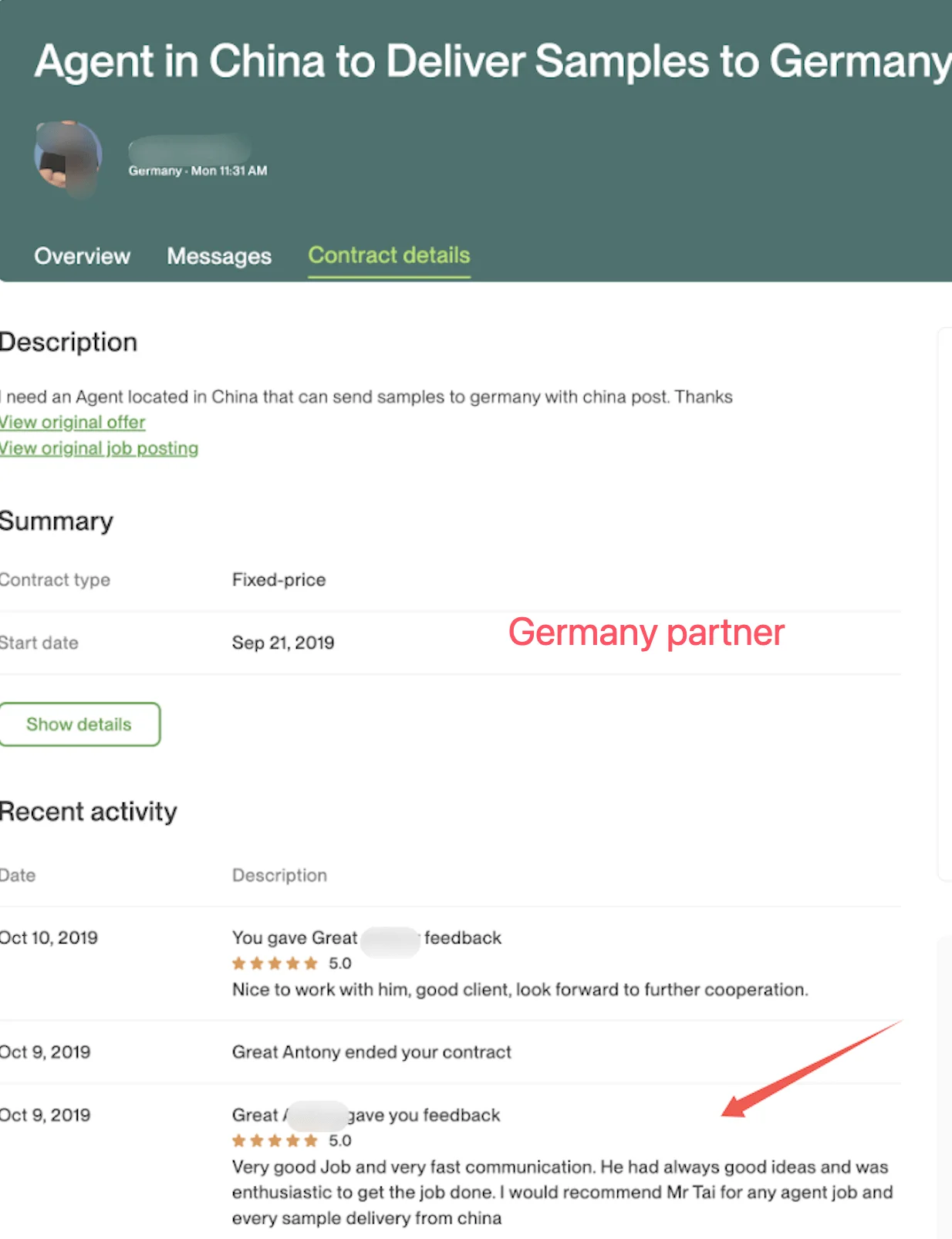Click the star rating in Oct 10 feedback
Viewport: 952px width, 1239px height.
tap(275, 963)
